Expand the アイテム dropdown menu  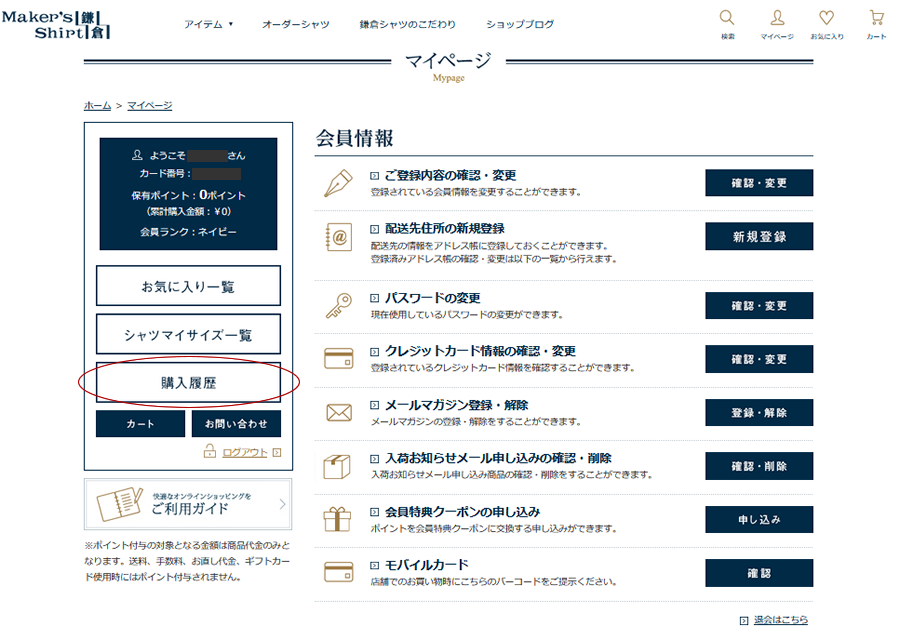click(208, 24)
